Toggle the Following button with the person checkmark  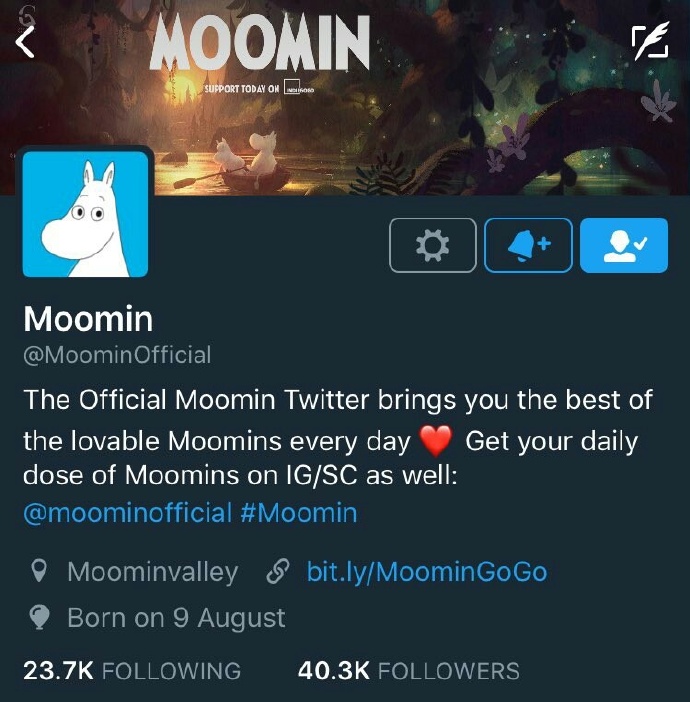624,245
